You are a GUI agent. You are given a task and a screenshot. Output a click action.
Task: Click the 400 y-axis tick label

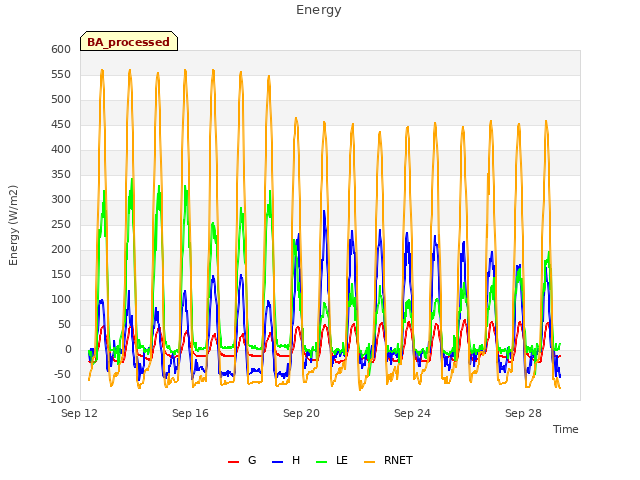coord(61,149)
